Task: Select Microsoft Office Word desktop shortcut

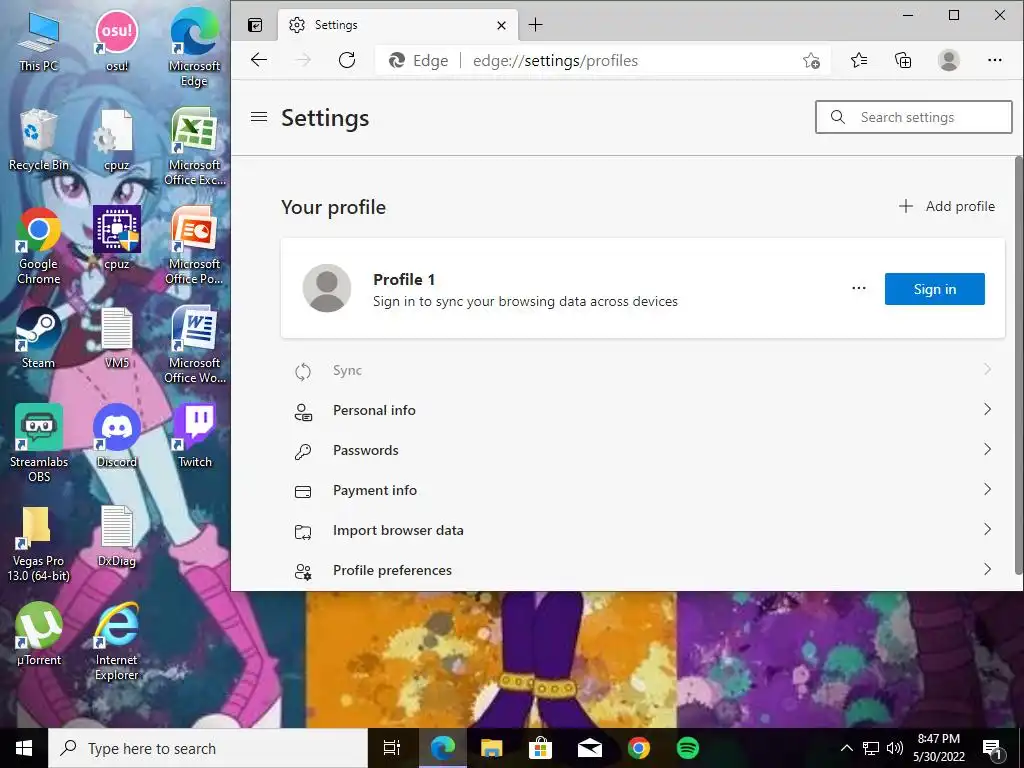Action: pos(195,345)
